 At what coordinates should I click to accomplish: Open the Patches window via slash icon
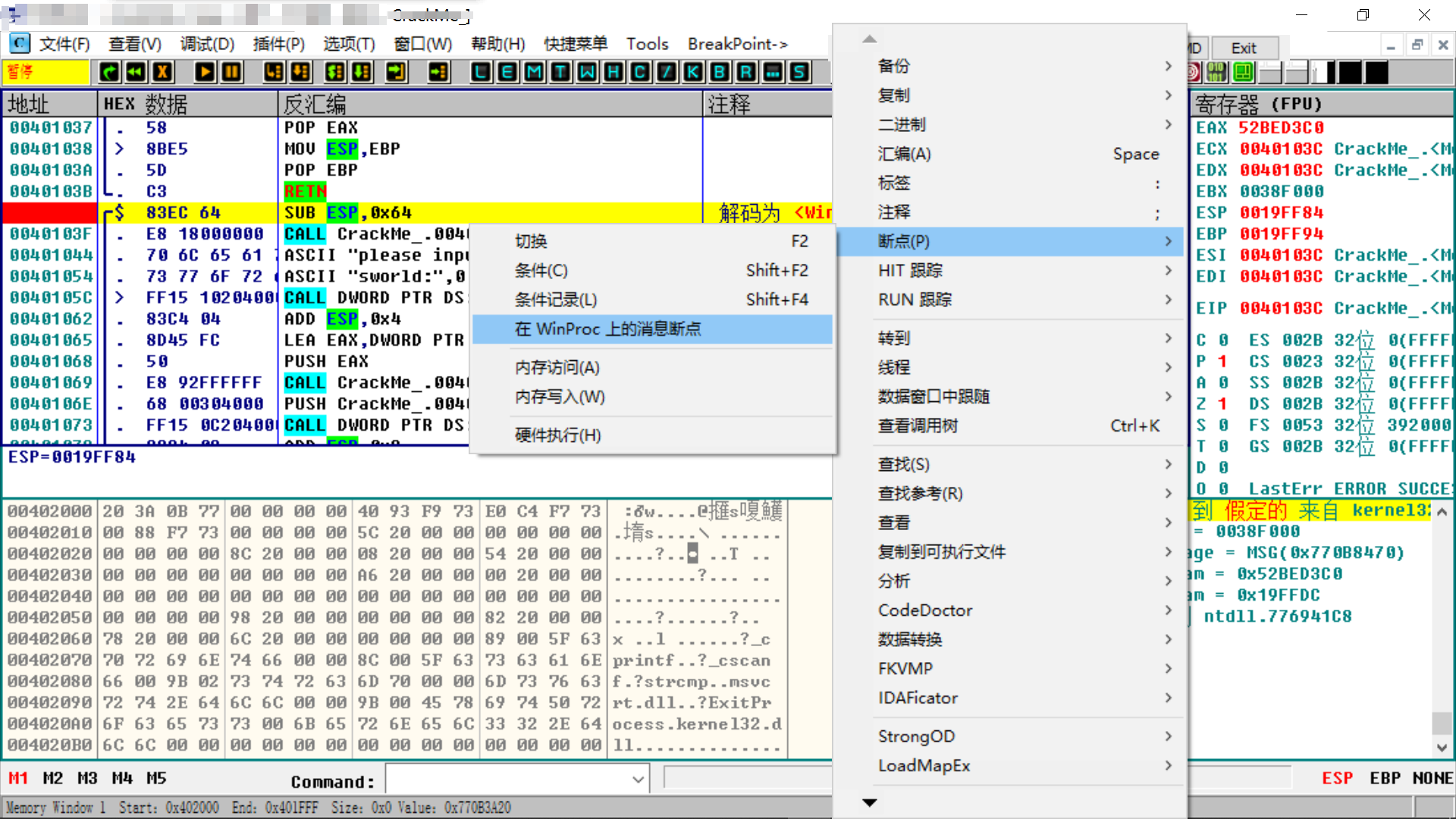click(667, 72)
